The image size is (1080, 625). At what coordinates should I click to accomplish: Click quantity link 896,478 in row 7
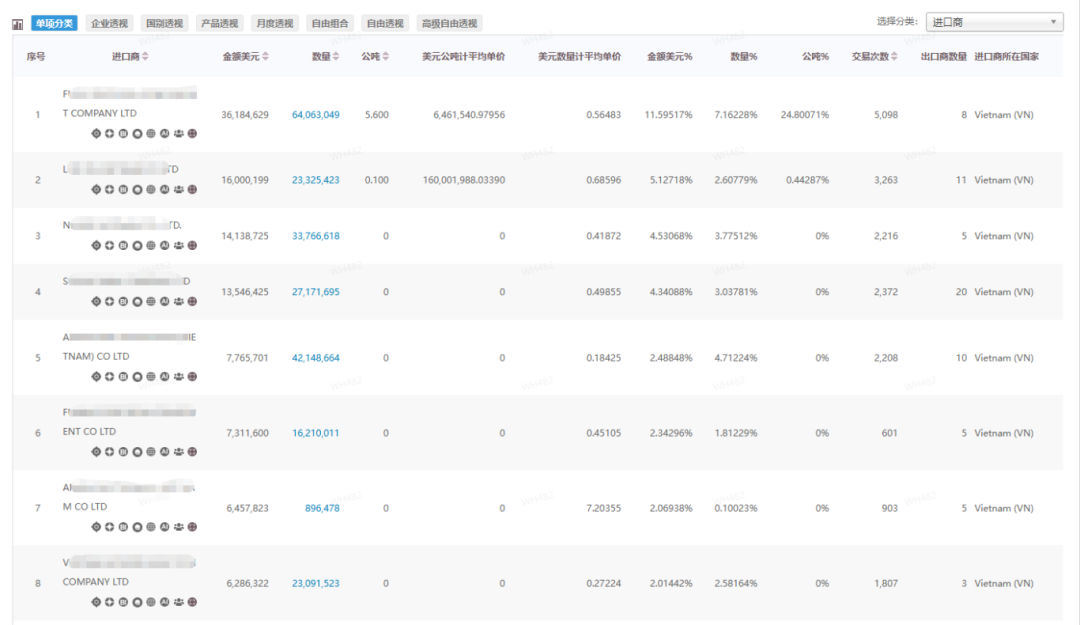coord(322,508)
